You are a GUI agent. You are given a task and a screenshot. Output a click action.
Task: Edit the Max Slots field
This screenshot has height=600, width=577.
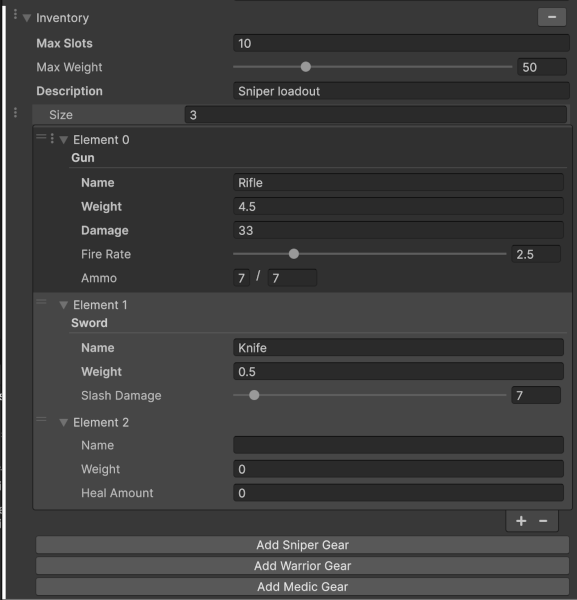pos(401,43)
